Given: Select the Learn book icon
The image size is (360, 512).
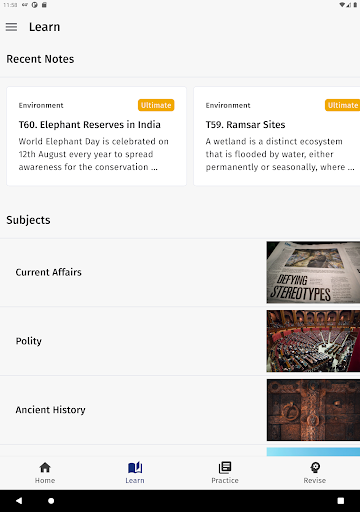Looking at the screenshot, I should coord(135,468).
